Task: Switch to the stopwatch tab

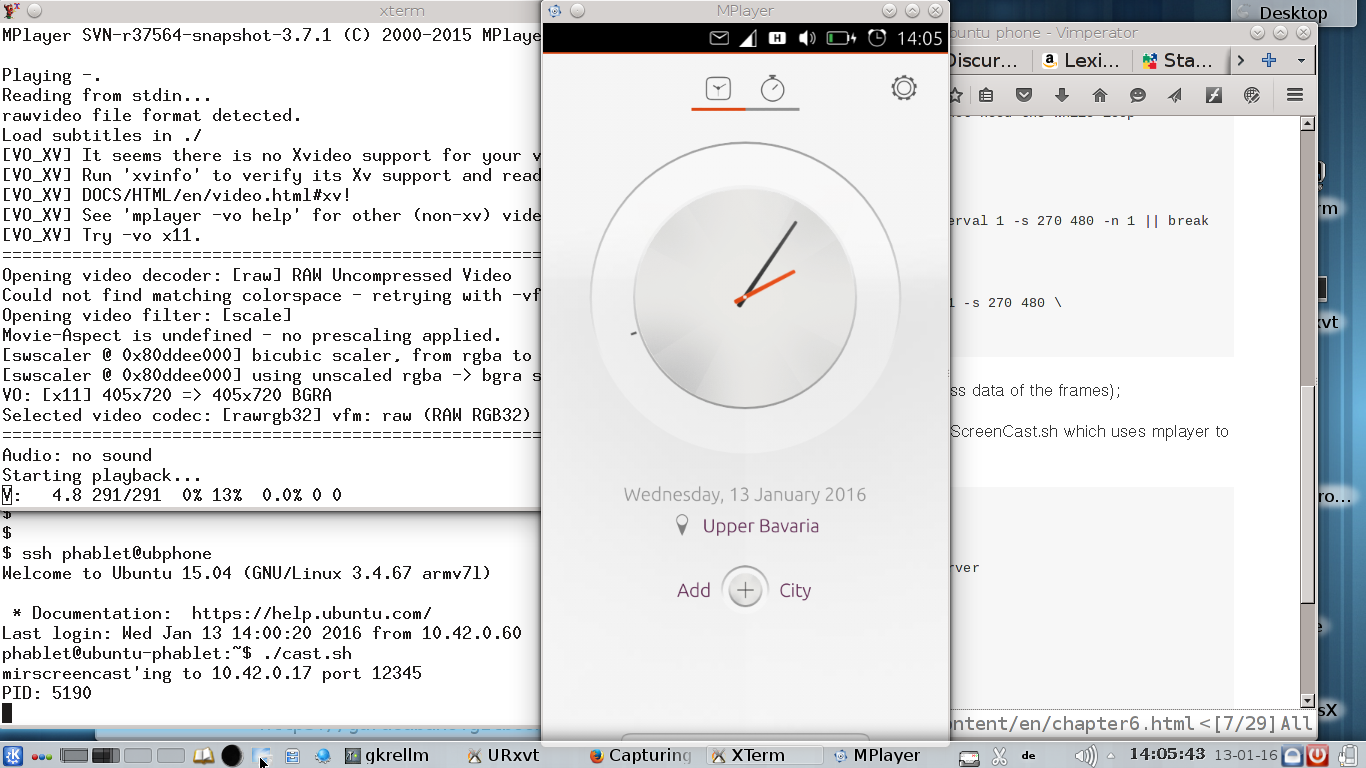Action: click(x=773, y=88)
